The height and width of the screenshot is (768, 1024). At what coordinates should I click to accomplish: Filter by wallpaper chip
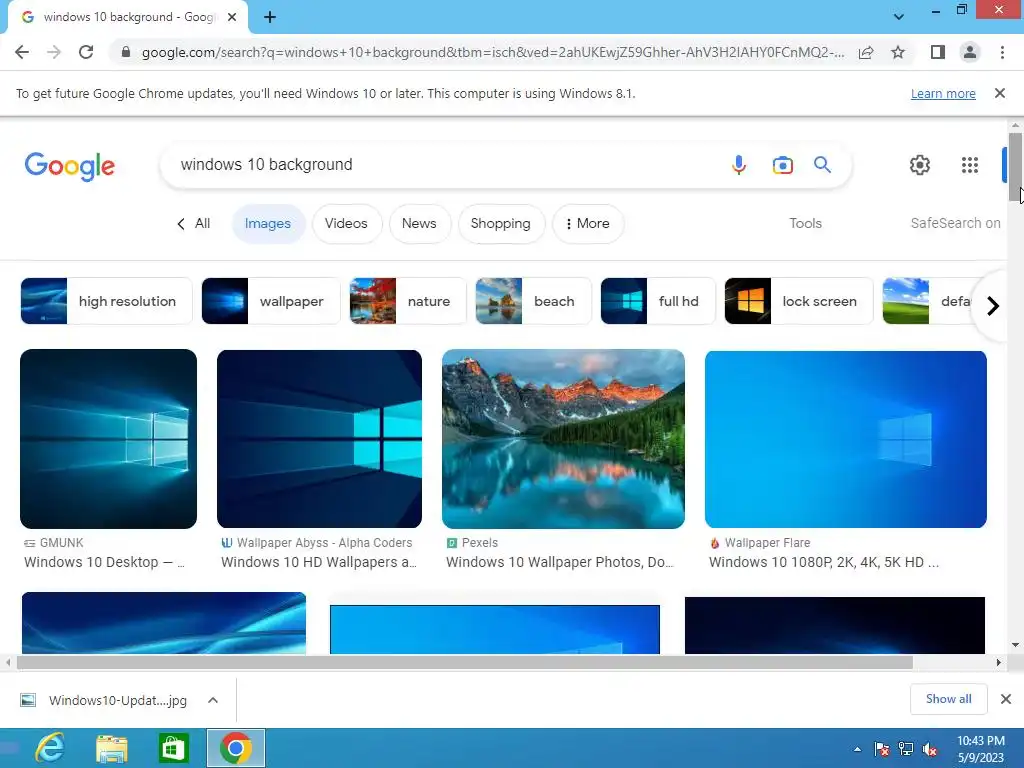[x=271, y=301]
